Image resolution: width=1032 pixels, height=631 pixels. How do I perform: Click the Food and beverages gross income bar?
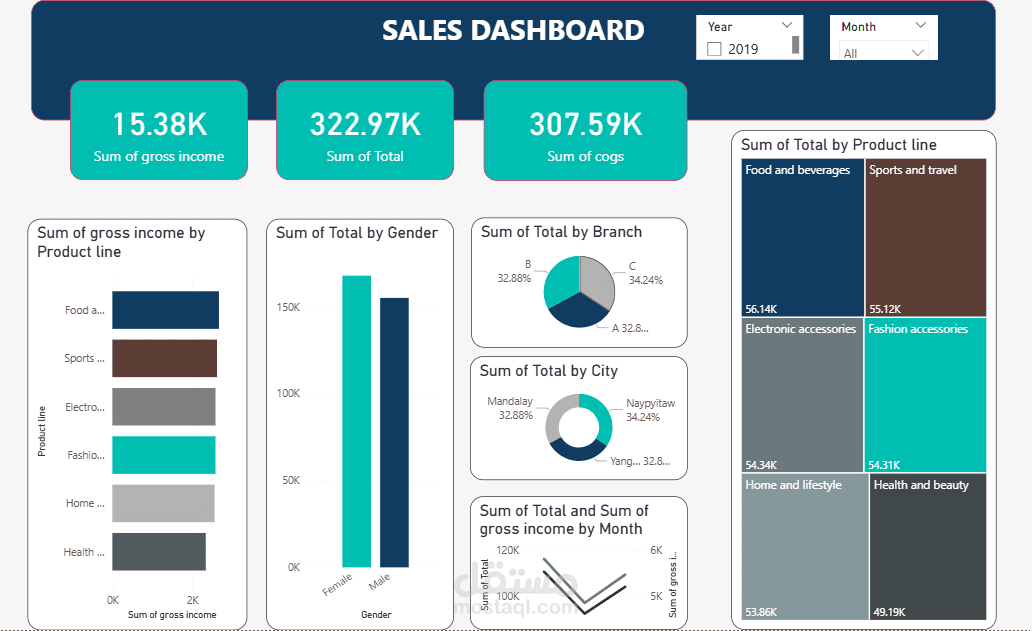[x=165, y=310]
